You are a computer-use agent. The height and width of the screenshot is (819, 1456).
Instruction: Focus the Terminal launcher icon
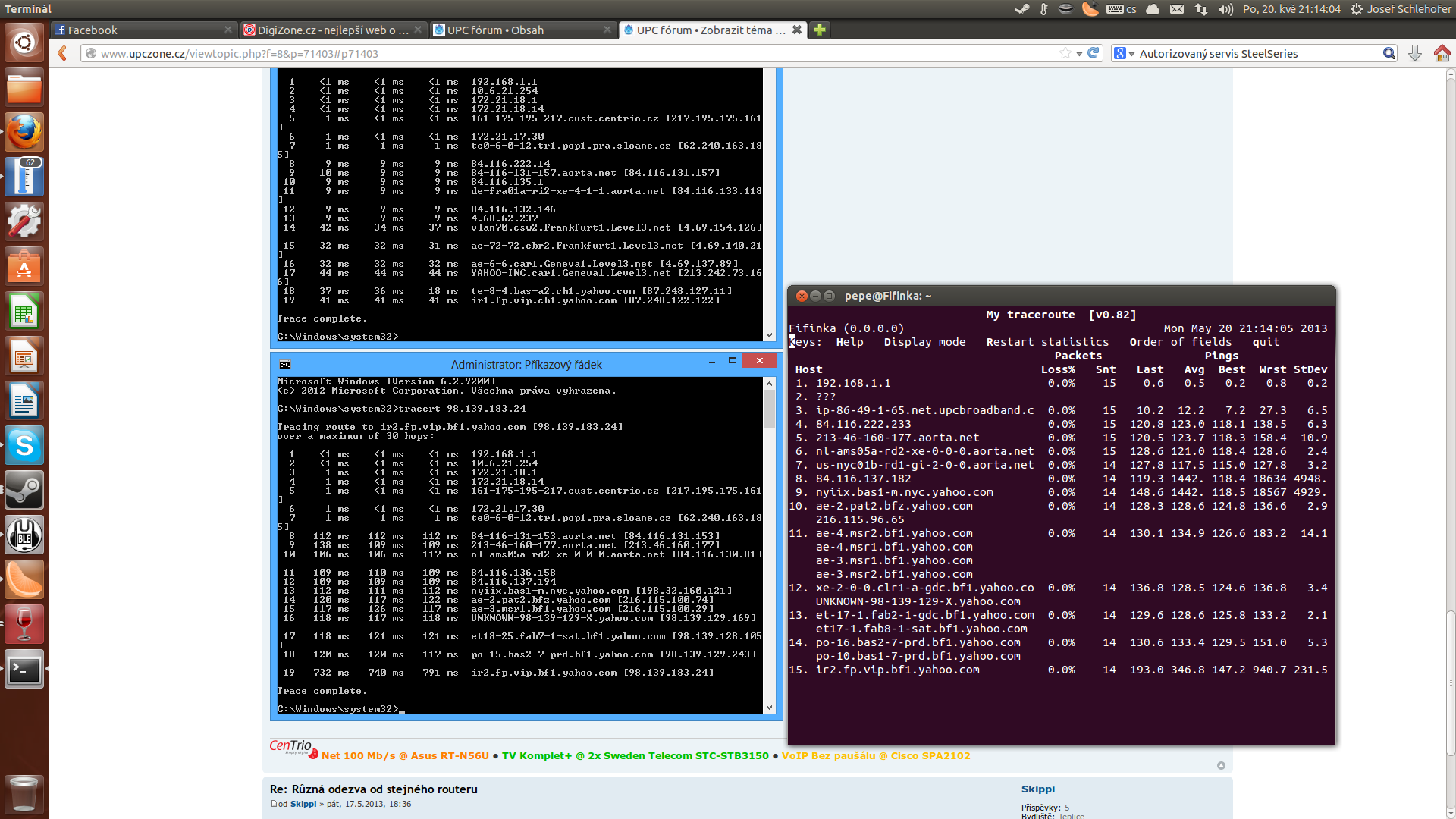point(24,669)
